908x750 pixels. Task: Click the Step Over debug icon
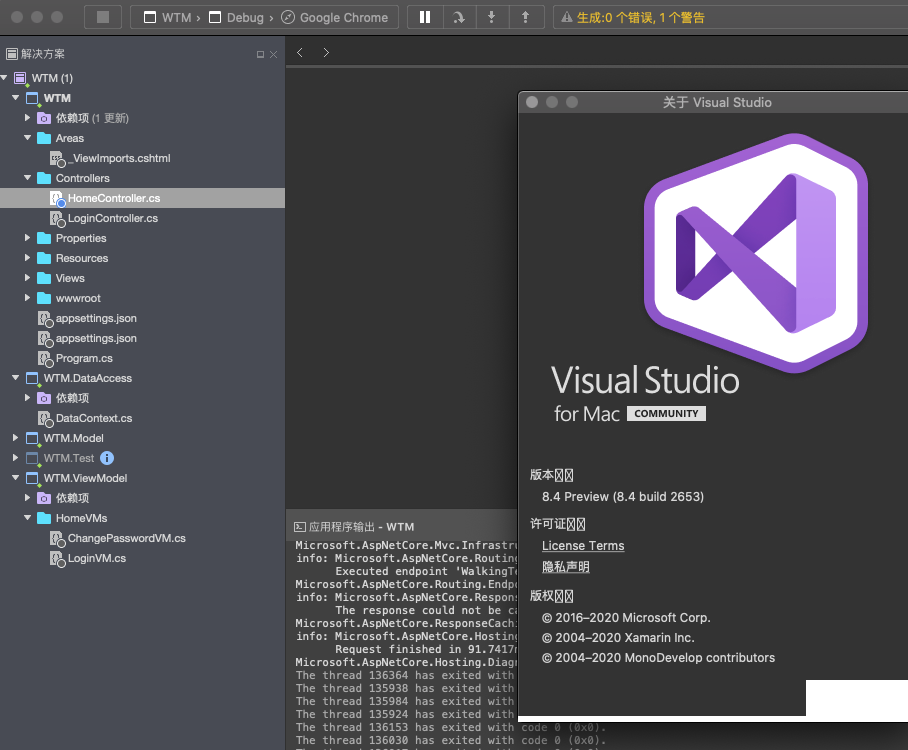tap(458, 16)
